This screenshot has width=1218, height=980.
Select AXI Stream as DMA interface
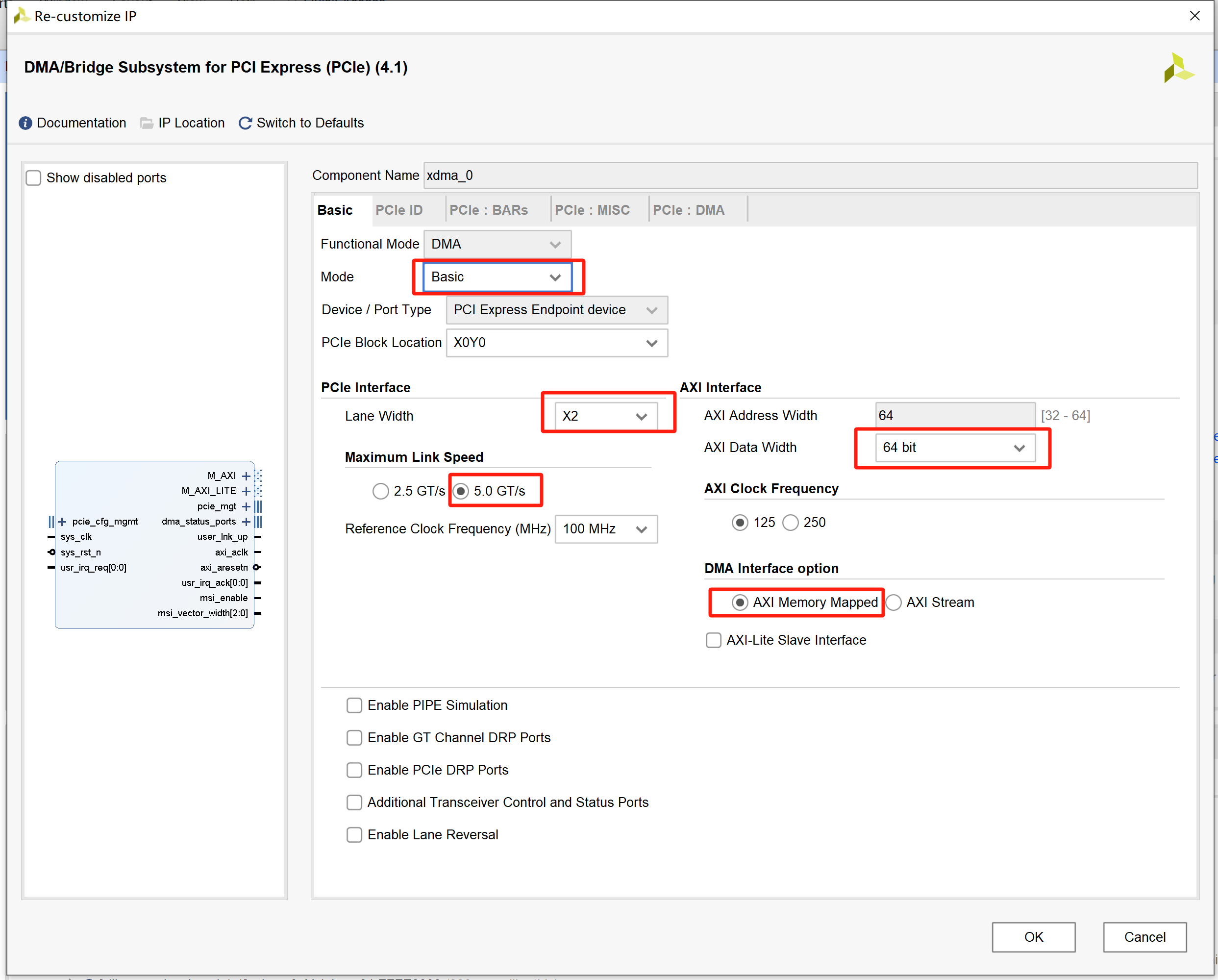[895, 602]
